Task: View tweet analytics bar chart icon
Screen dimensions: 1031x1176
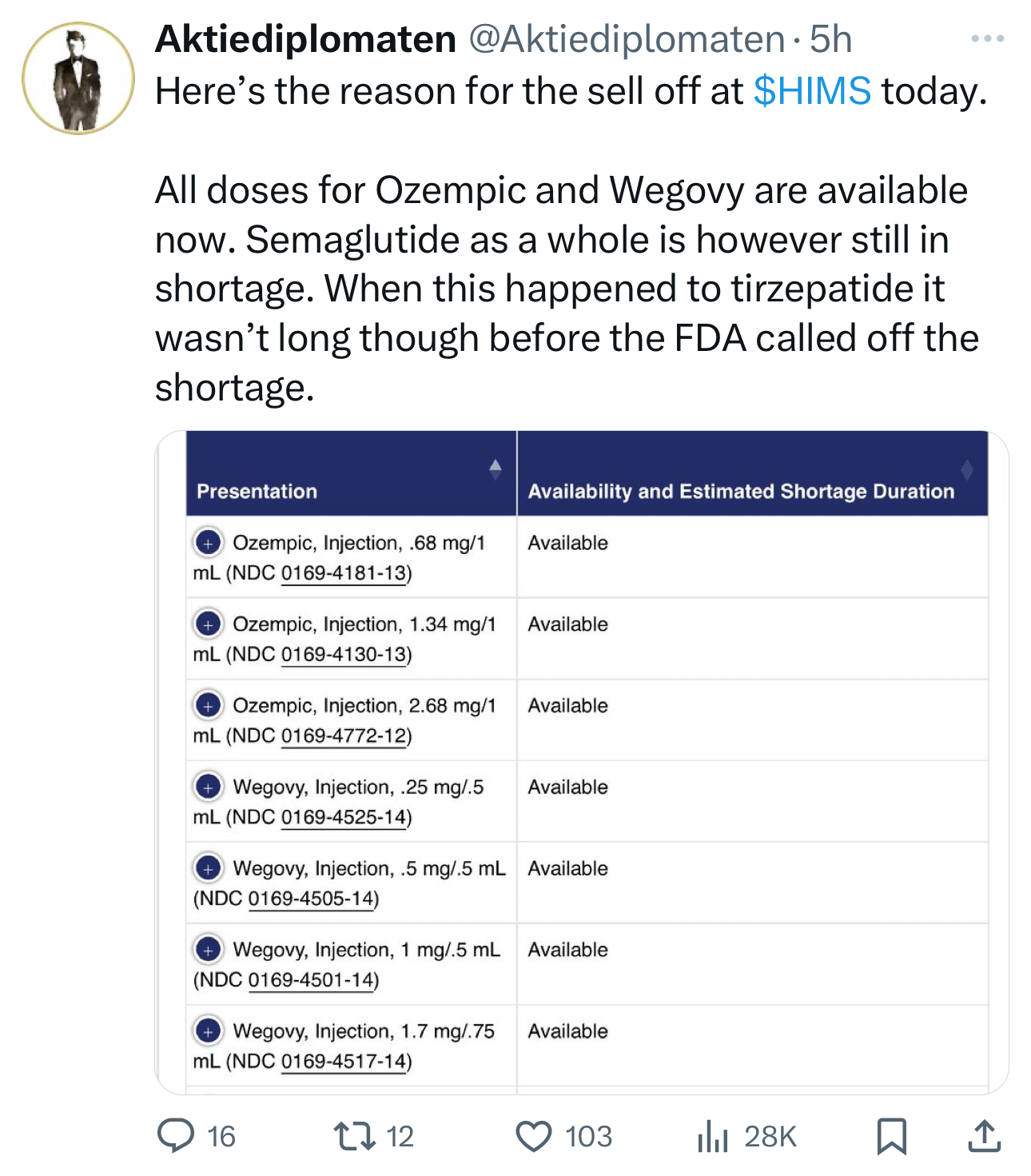Action: click(712, 1136)
